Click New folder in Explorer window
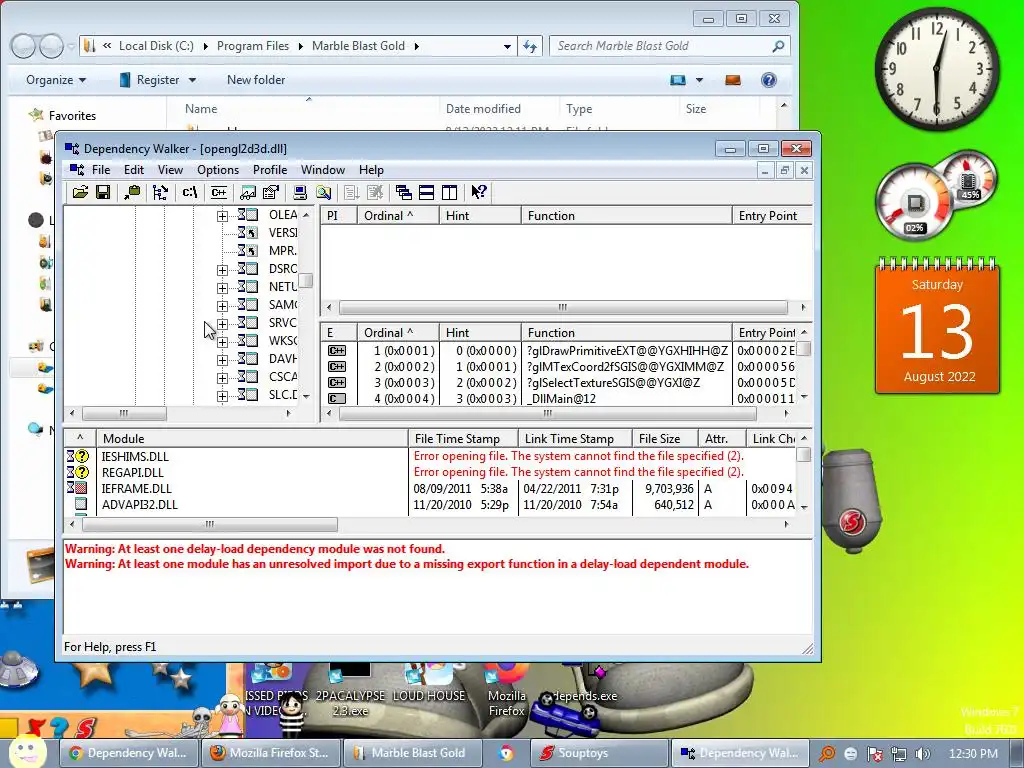The height and width of the screenshot is (768, 1024). (256, 80)
